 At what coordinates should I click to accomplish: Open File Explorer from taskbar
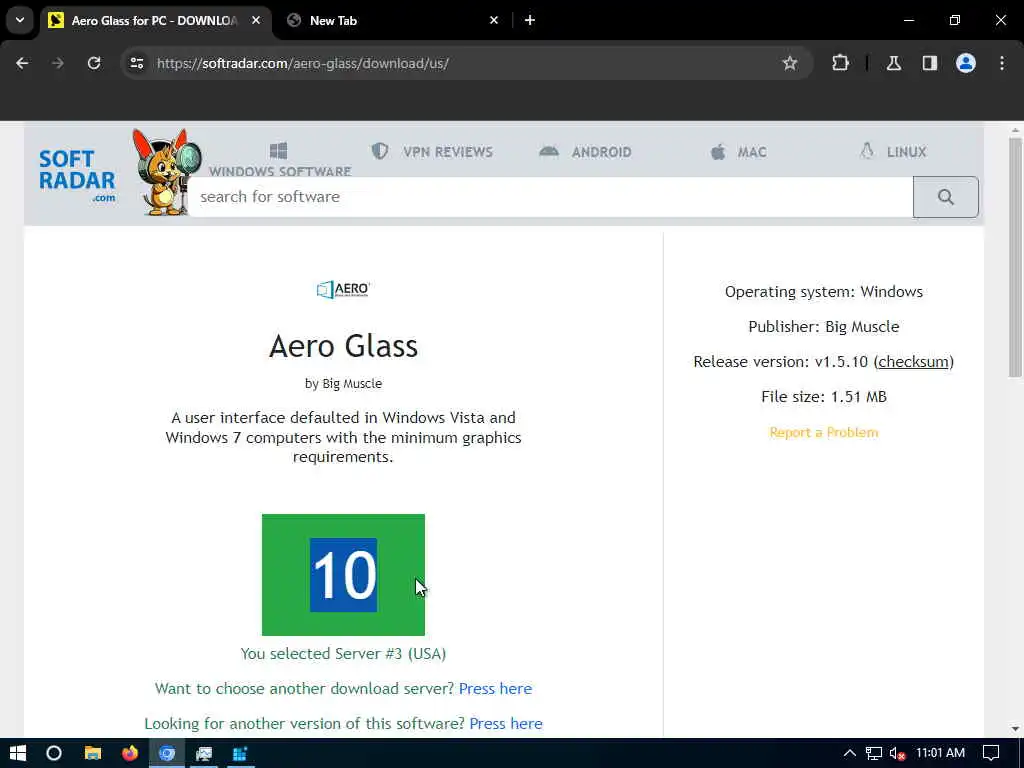(x=93, y=753)
